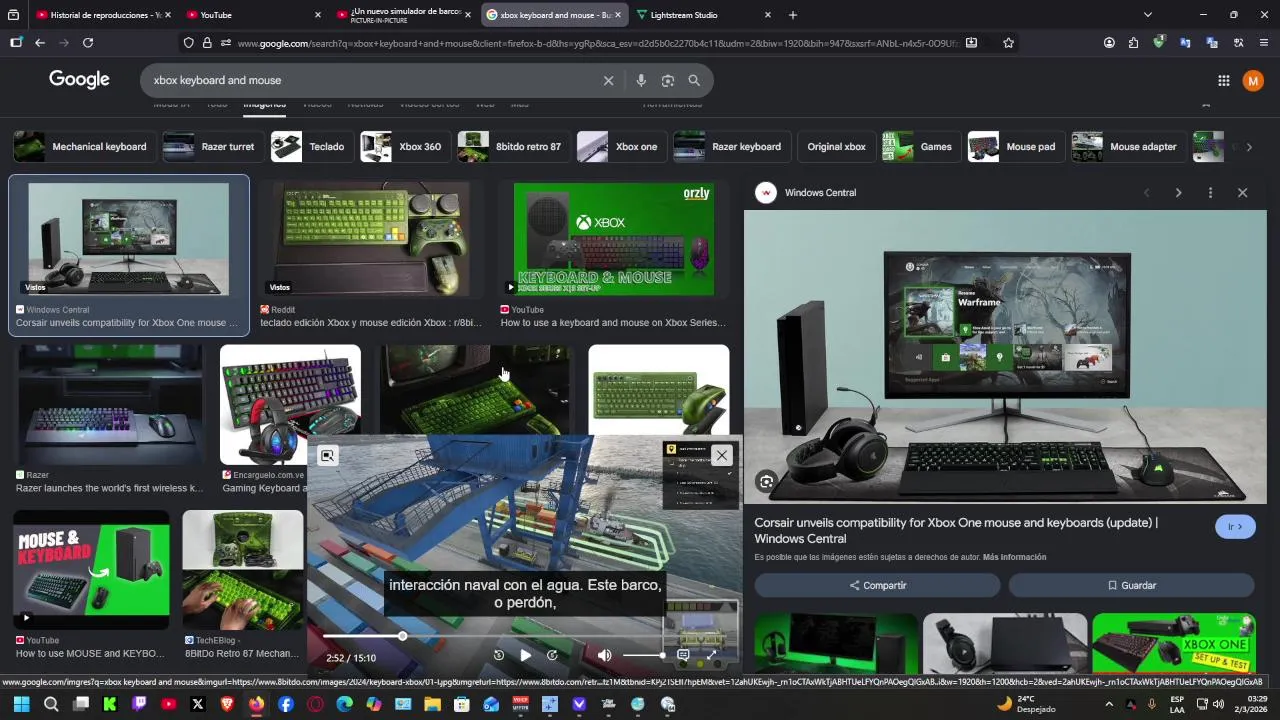
Task: Open Corsair unveils compatibility article title
Action: [x=956, y=531]
